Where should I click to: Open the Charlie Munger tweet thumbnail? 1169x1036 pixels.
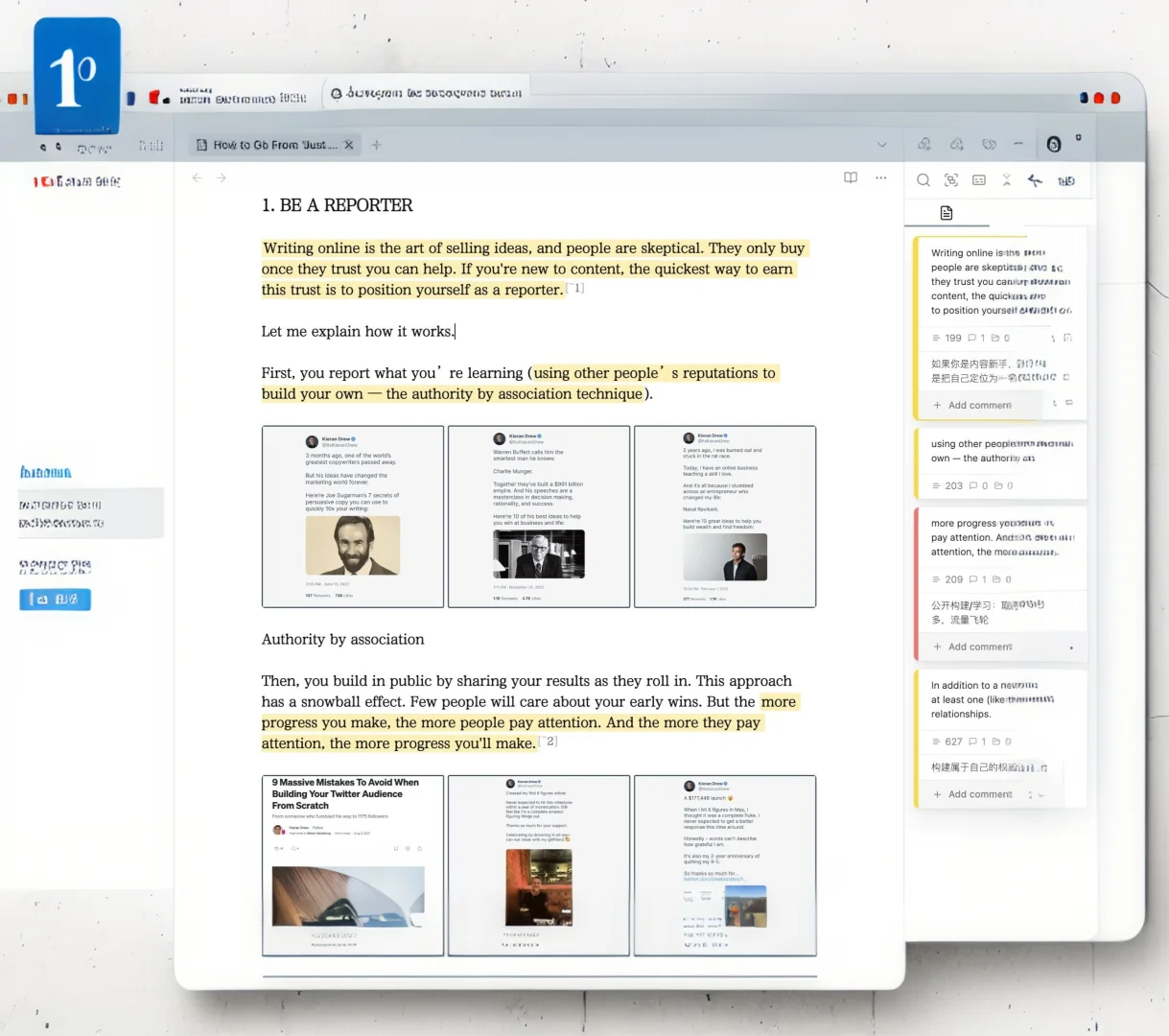[x=539, y=517]
